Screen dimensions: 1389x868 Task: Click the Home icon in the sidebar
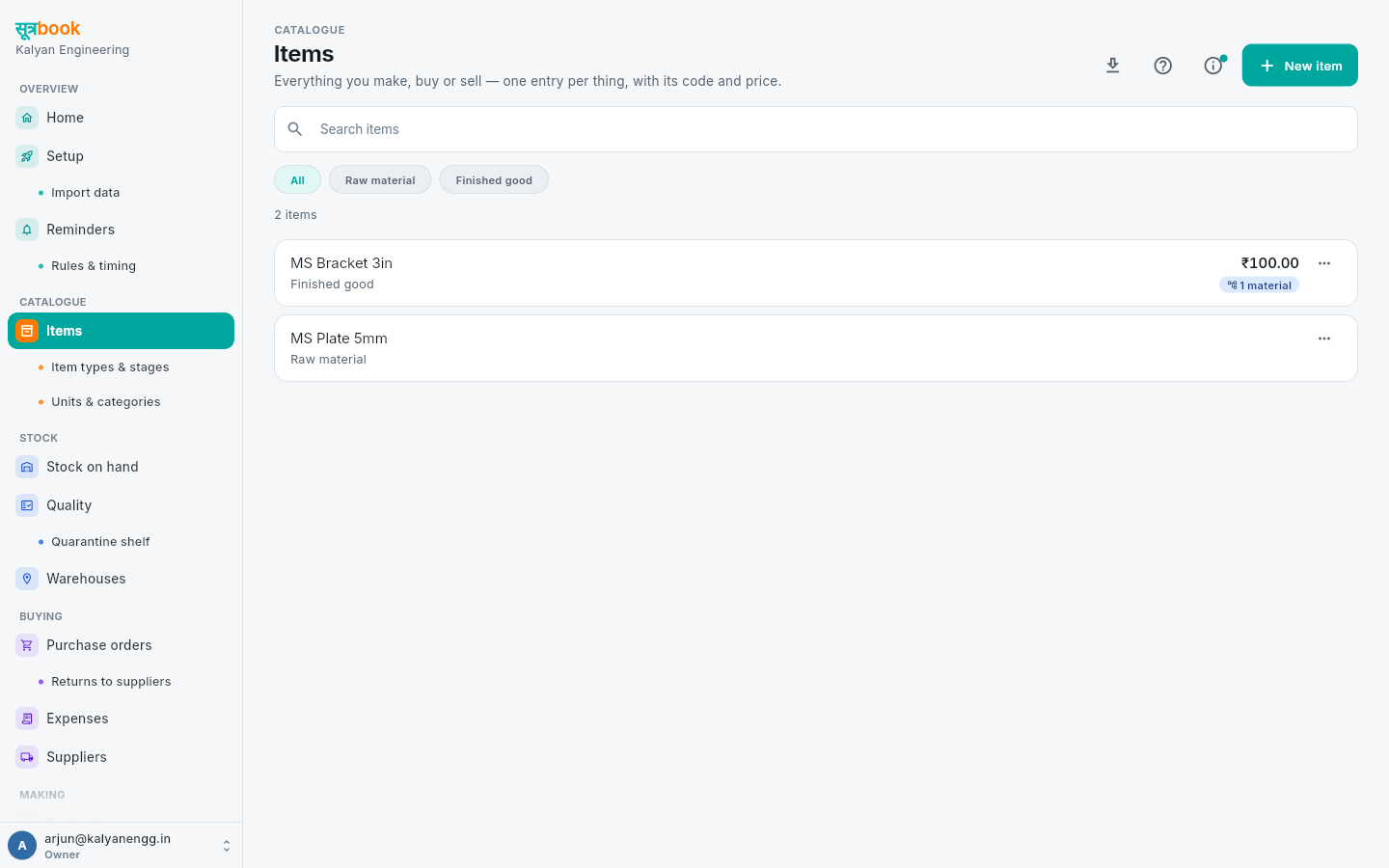pos(27,118)
